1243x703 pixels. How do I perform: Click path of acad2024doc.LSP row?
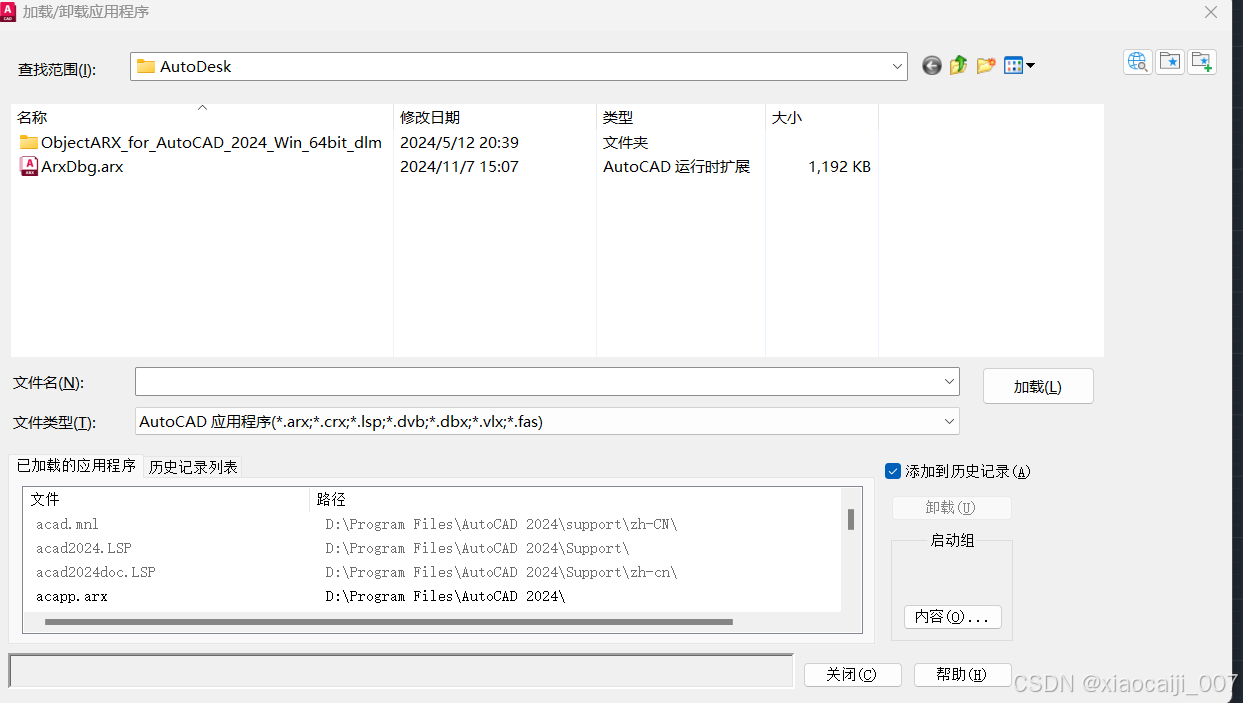pyautogui.click(x=501, y=572)
